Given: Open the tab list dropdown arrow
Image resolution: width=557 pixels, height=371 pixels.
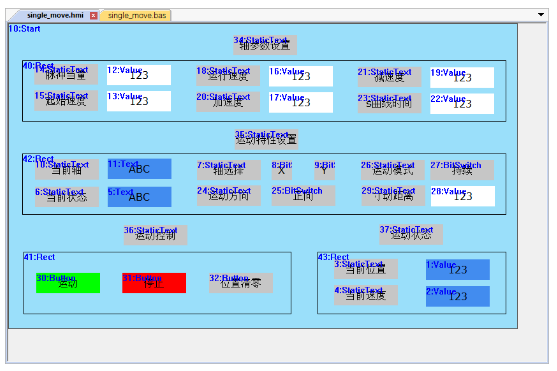Looking at the screenshot, I should [x=541, y=15].
